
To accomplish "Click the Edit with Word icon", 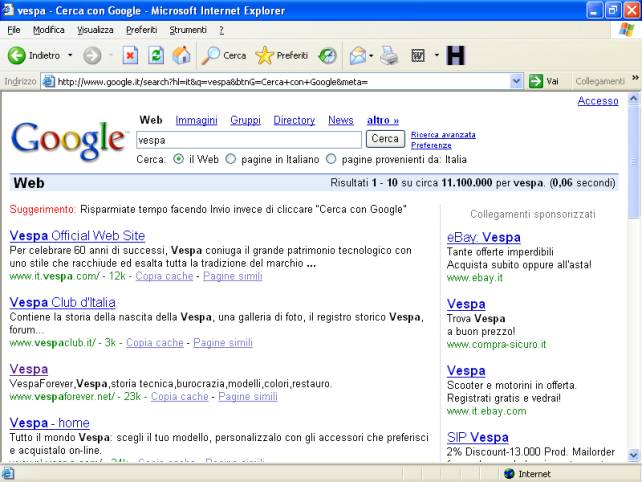I will (x=418, y=55).
